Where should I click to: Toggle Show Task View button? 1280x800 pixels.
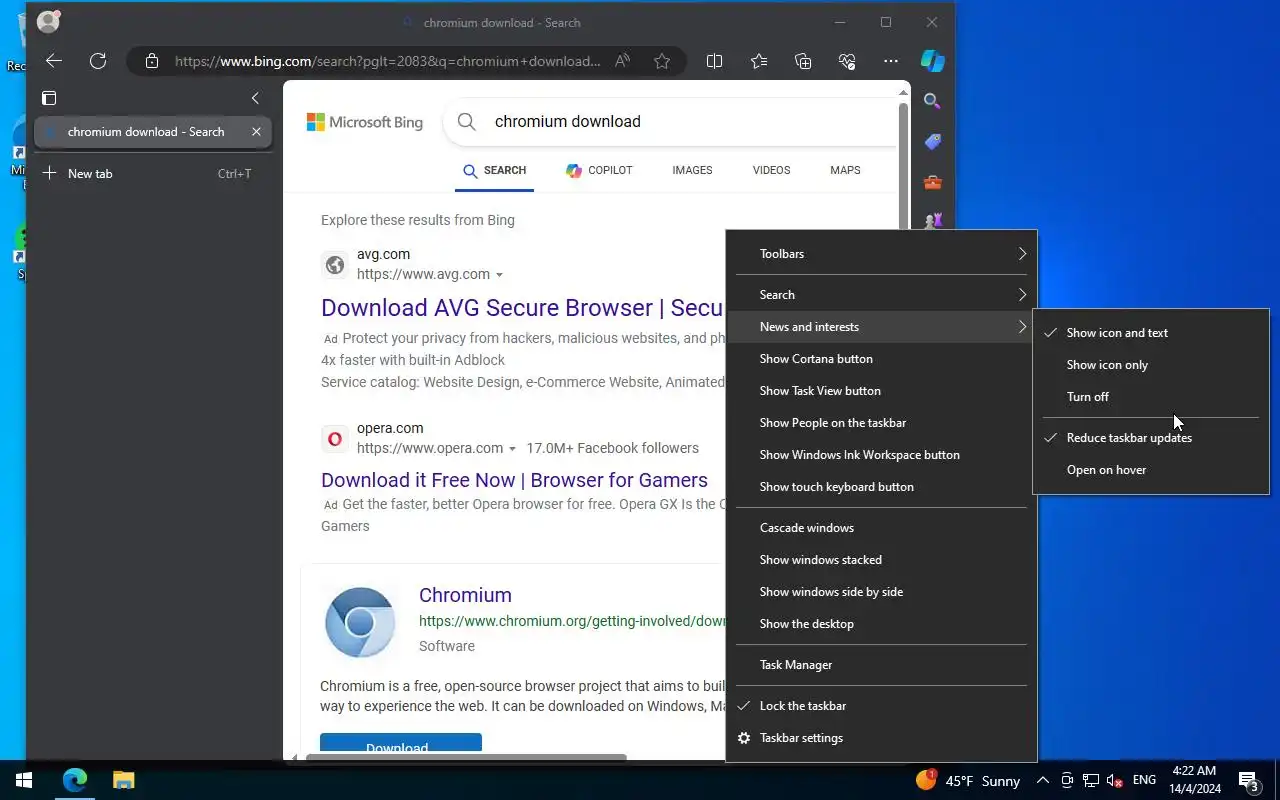pos(881,391)
